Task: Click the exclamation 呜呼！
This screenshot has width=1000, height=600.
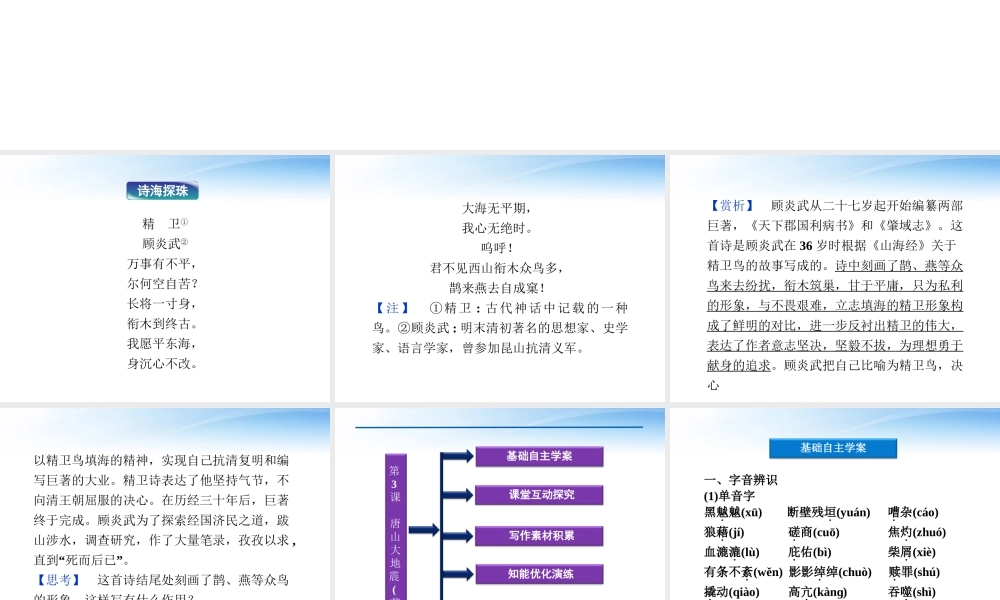Action: [497, 248]
